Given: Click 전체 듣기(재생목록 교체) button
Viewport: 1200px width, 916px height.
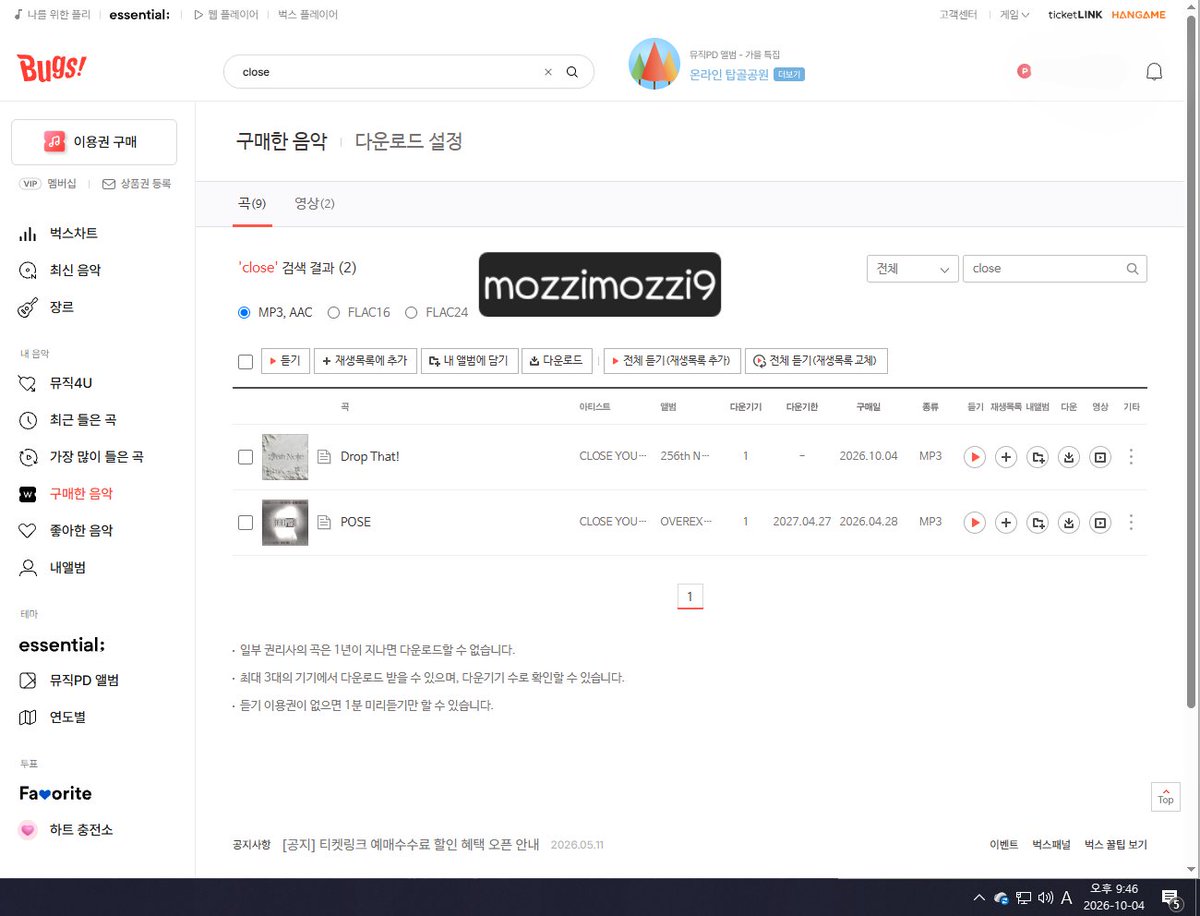Looking at the screenshot, I should [816, 361].
